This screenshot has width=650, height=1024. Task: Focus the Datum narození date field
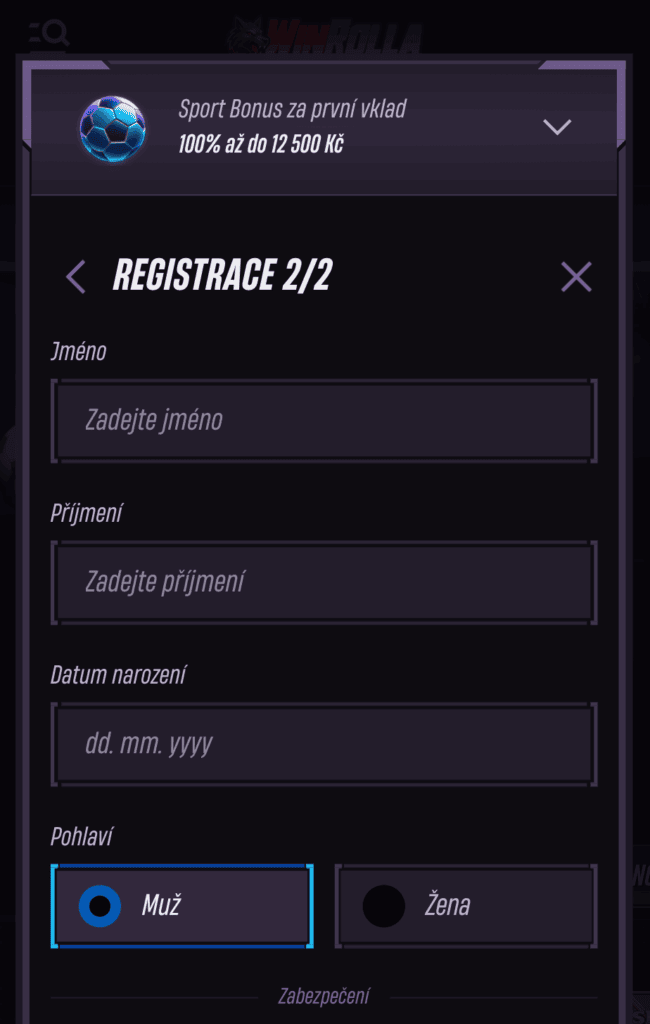point(324,744)
